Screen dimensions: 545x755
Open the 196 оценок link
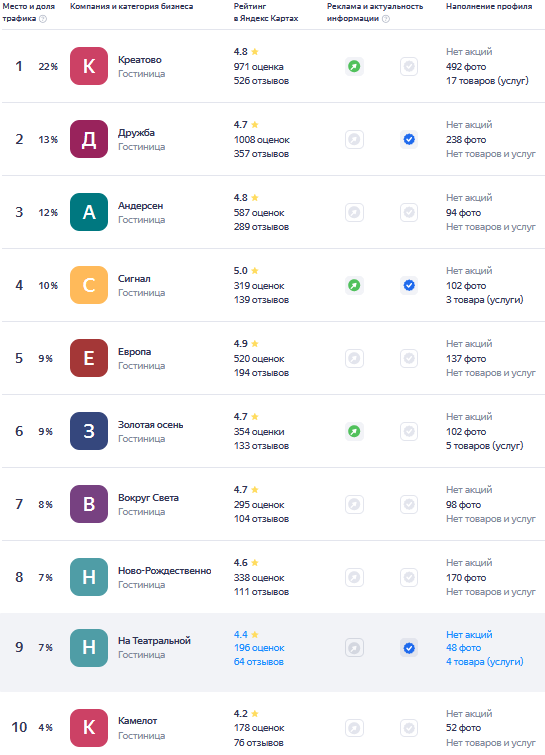pos(259,648)
